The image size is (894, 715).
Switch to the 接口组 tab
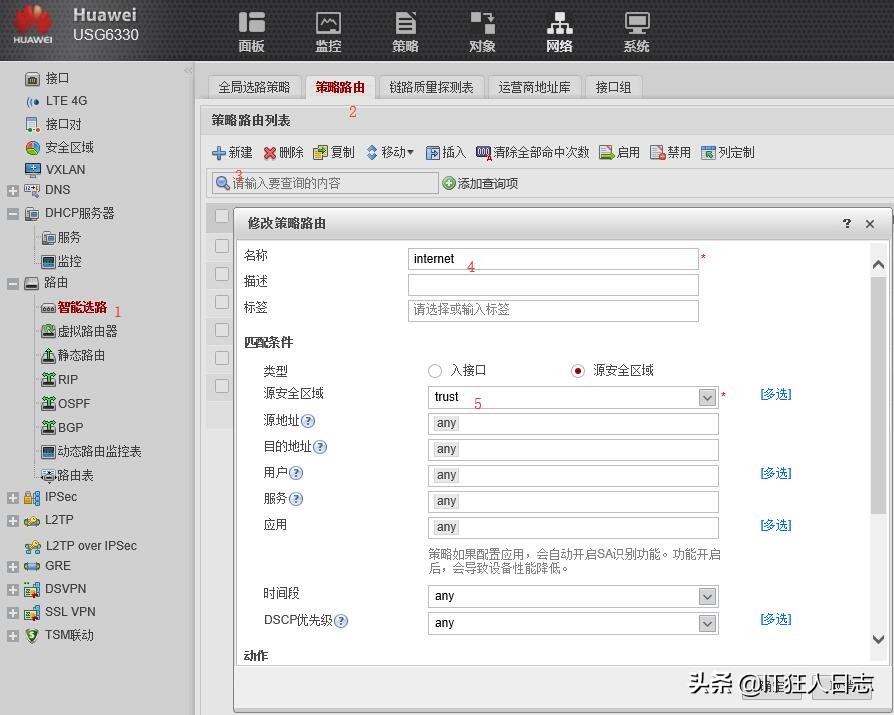613,87
